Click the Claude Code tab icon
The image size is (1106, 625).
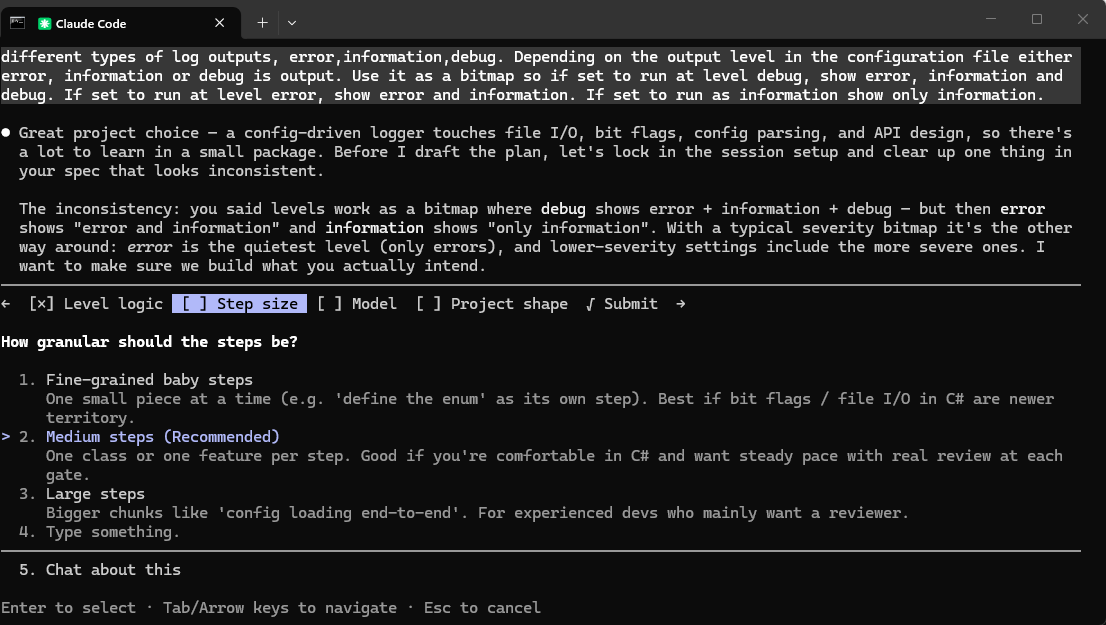pyautogui.click(x=44, y=23)
